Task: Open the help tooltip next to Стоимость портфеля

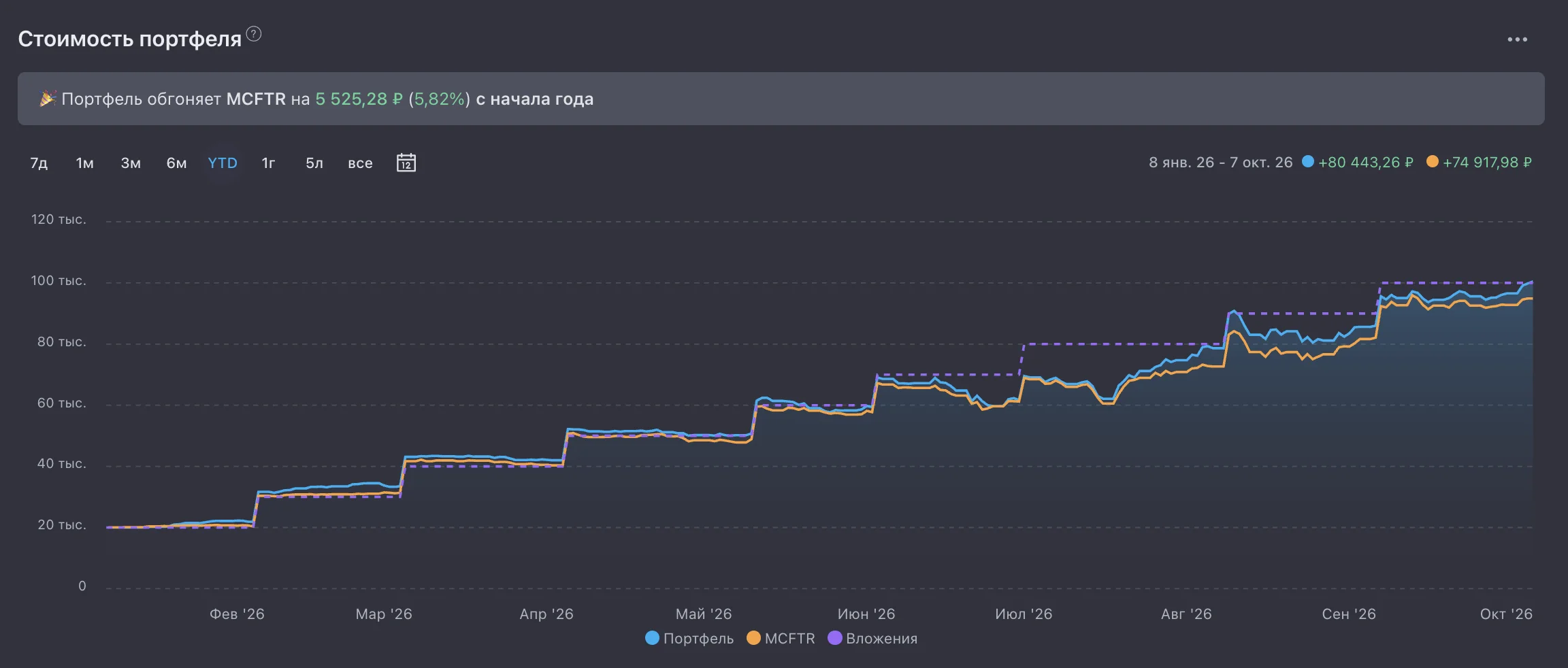Action: 254,33
